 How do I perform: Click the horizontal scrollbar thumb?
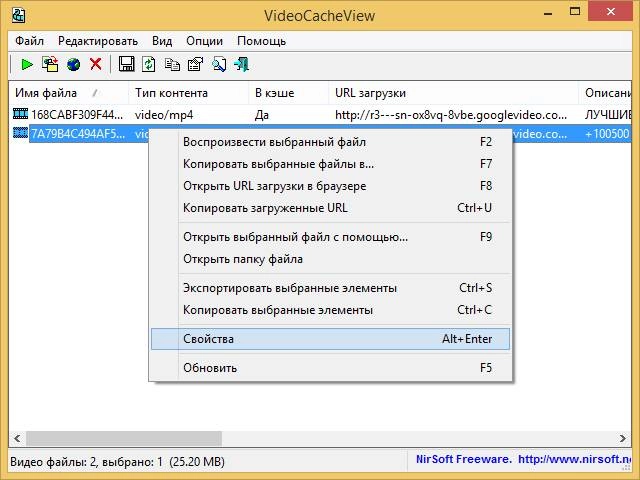124,439
